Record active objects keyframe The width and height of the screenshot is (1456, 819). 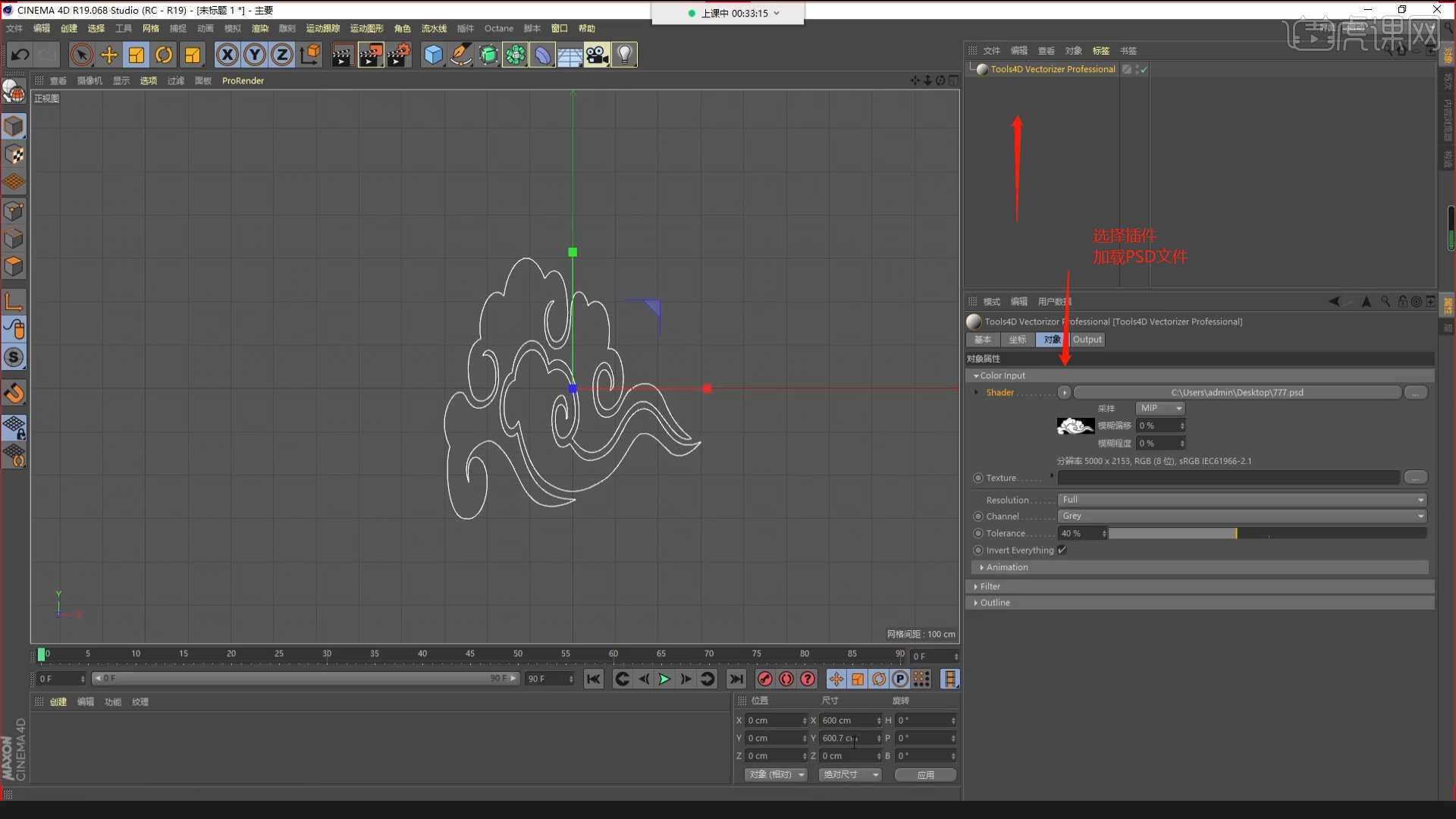[764, 679]
